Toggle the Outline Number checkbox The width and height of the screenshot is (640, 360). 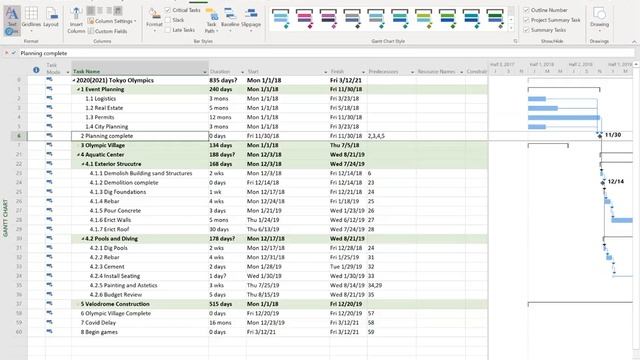coord(527,10)
